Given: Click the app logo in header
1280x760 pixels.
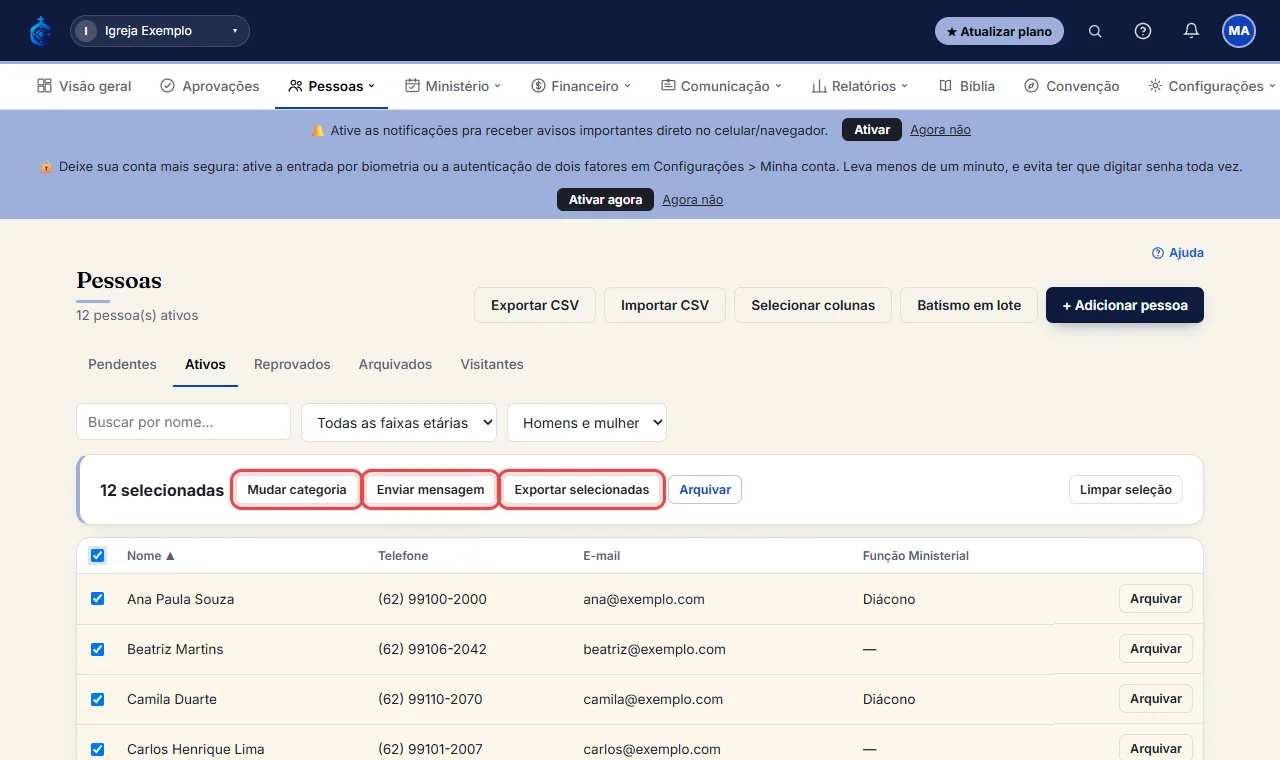Looking at the screenshot, I should pyautogui.click(x=40, y=31).
